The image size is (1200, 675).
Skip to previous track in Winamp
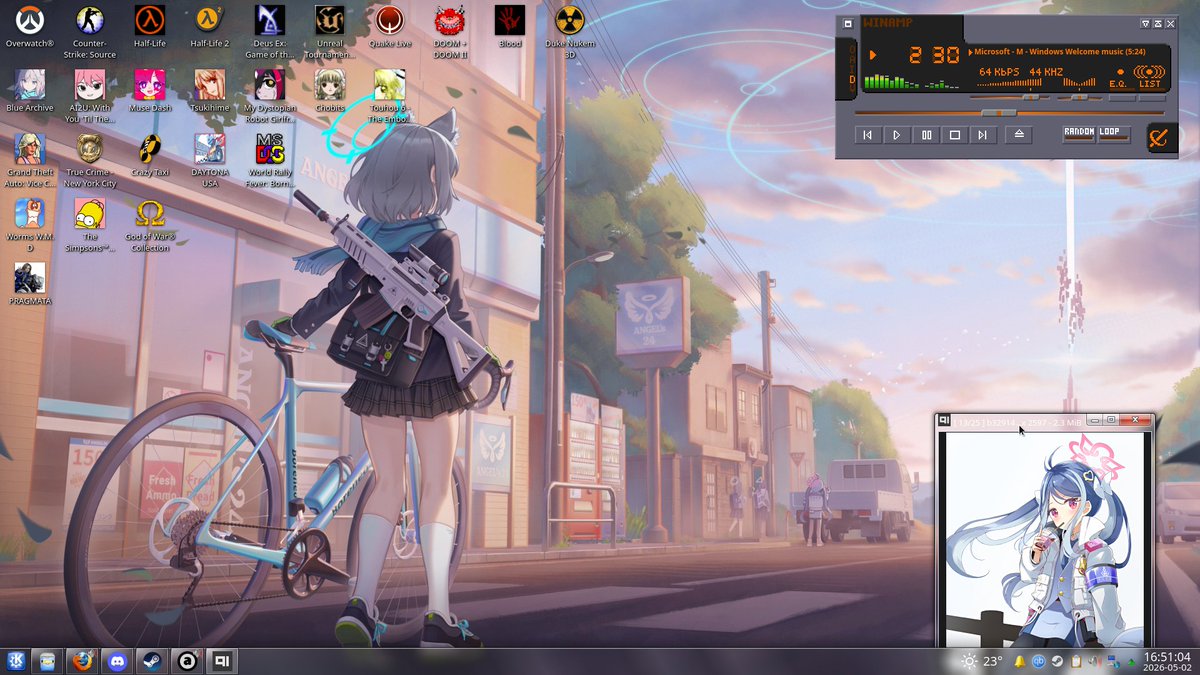868,134
